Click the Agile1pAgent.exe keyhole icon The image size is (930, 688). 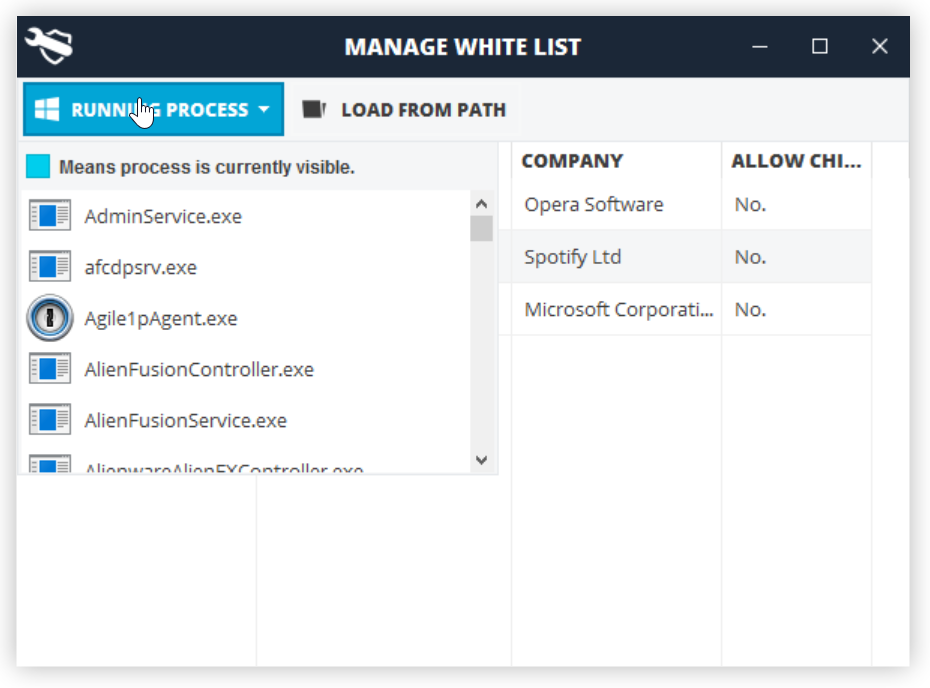[x=50, y=318]
